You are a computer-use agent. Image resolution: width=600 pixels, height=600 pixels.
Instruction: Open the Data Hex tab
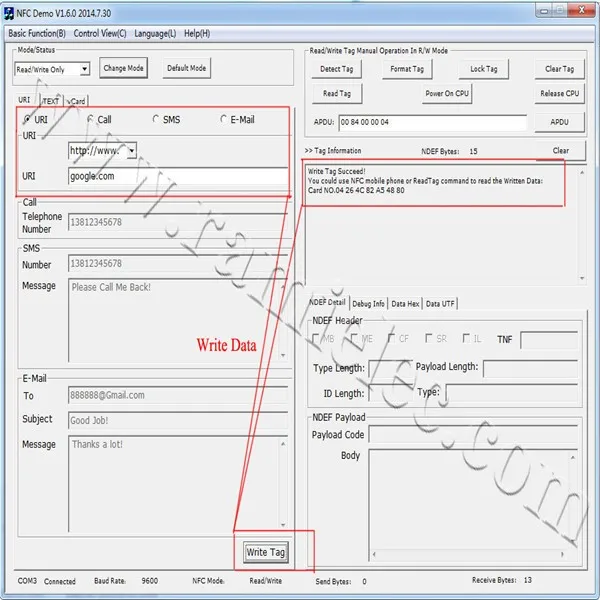[405, 303]
